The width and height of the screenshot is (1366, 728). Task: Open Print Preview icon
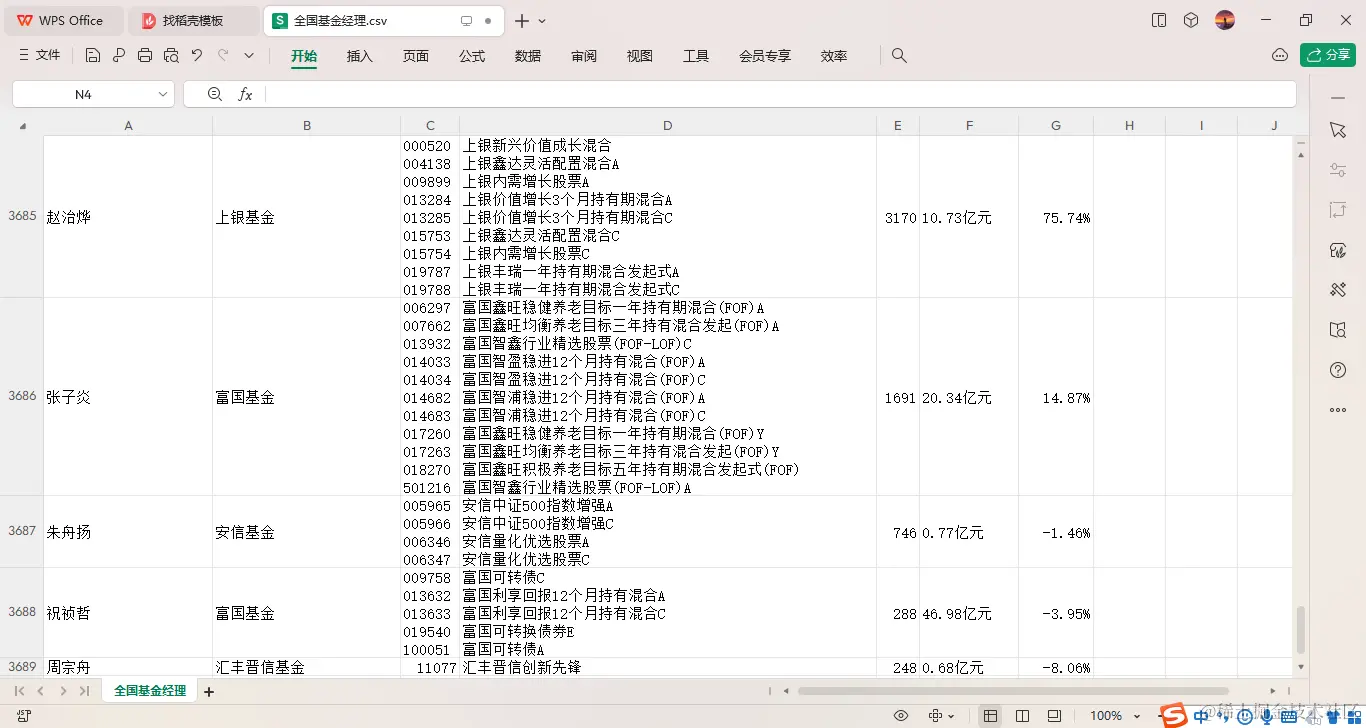pyautogui.click(x=171, y=56)
